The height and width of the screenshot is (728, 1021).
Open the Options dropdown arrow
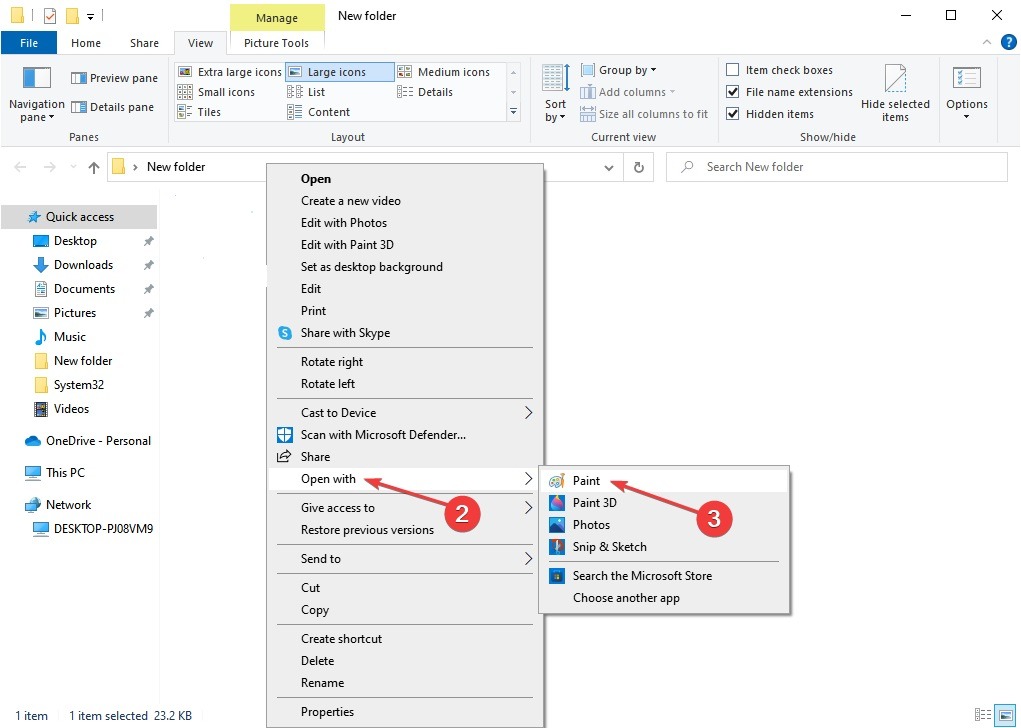click(x=967, y=117)
